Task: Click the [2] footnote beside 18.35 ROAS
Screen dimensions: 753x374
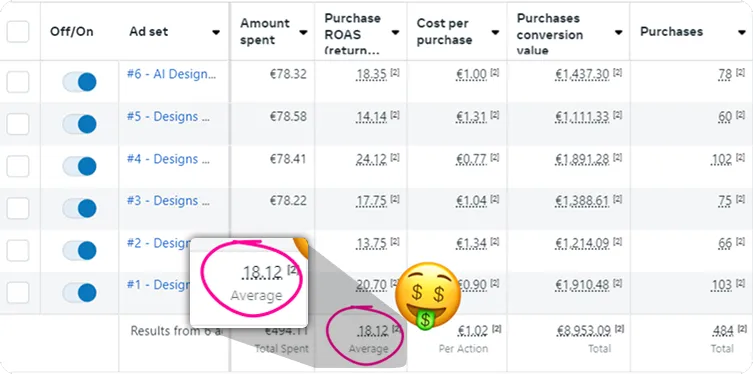Action: tap(395, 72)
